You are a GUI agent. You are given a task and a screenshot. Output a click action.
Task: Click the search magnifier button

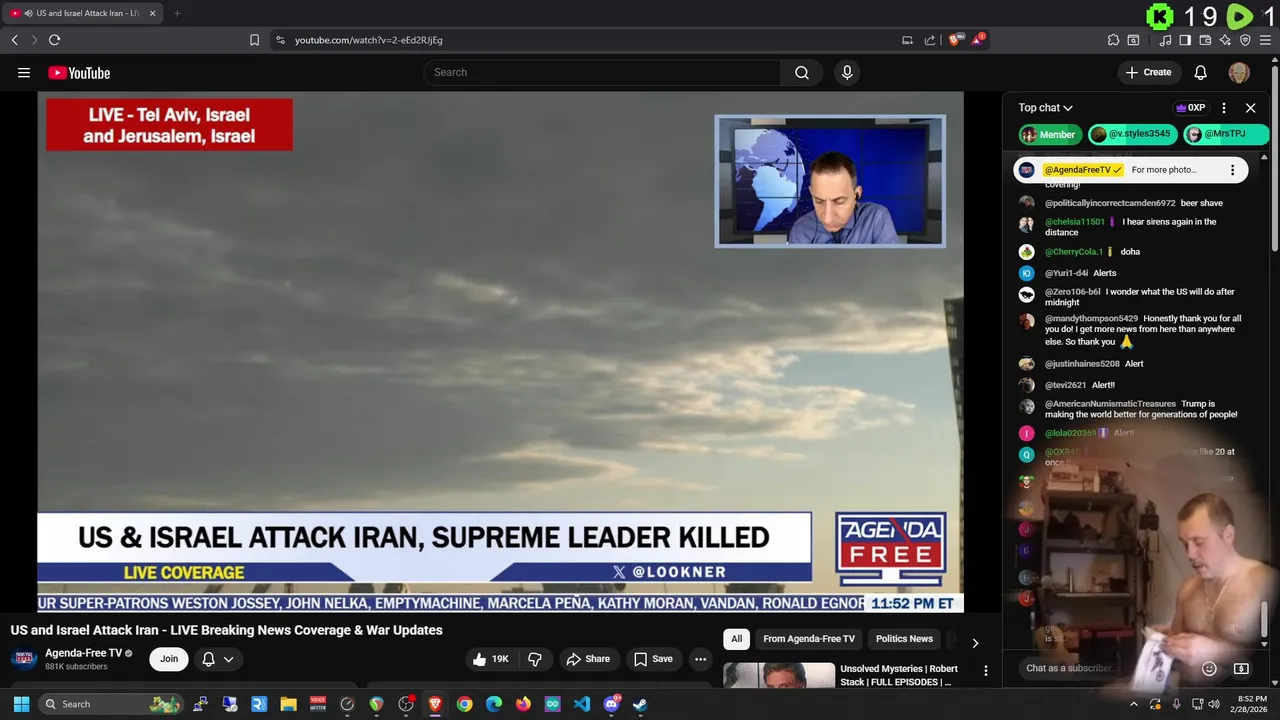pos(801,72)
